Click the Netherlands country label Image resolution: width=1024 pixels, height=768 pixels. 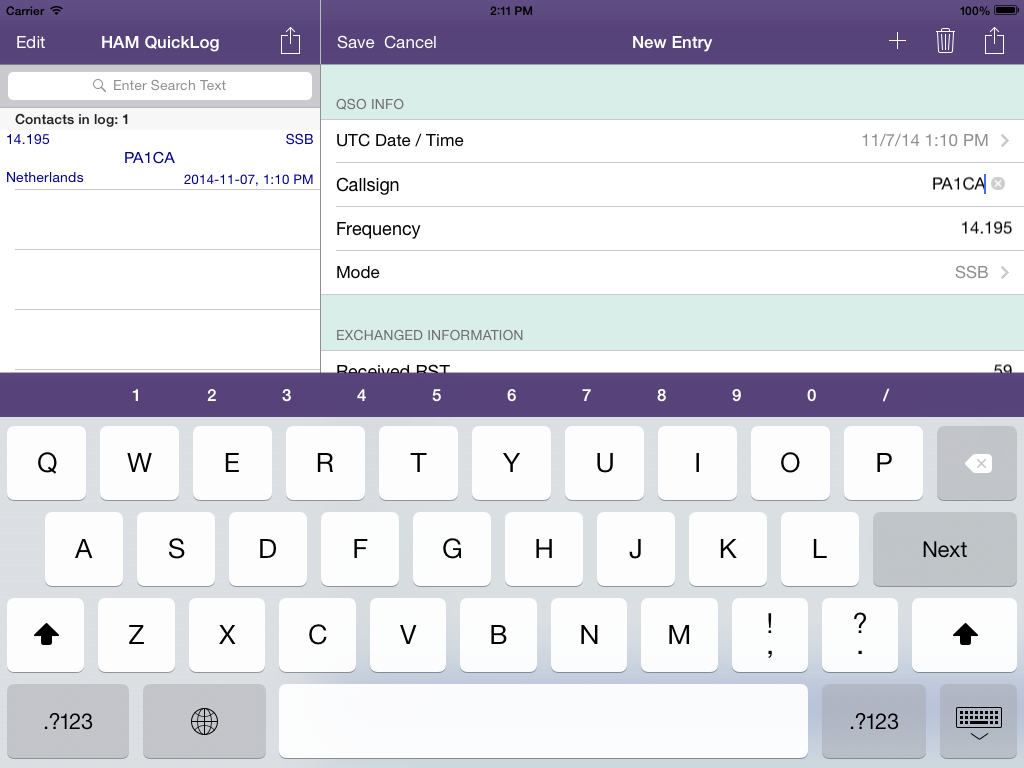pyautogui.click(x=44, y=178)
